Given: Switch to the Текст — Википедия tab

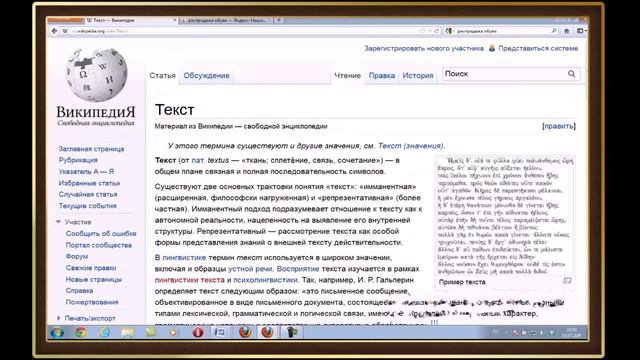Looking at the screenshot, I should click(130, 20).
